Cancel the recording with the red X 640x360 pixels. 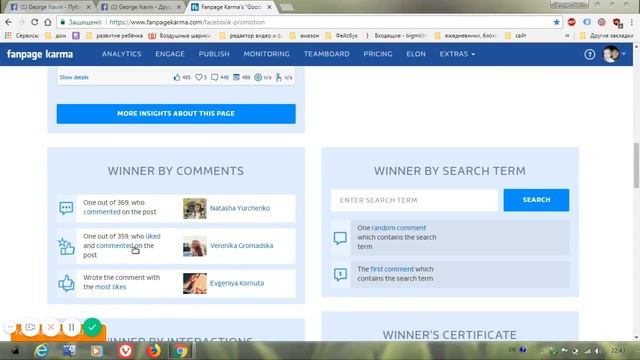click(x=51, y=327)
